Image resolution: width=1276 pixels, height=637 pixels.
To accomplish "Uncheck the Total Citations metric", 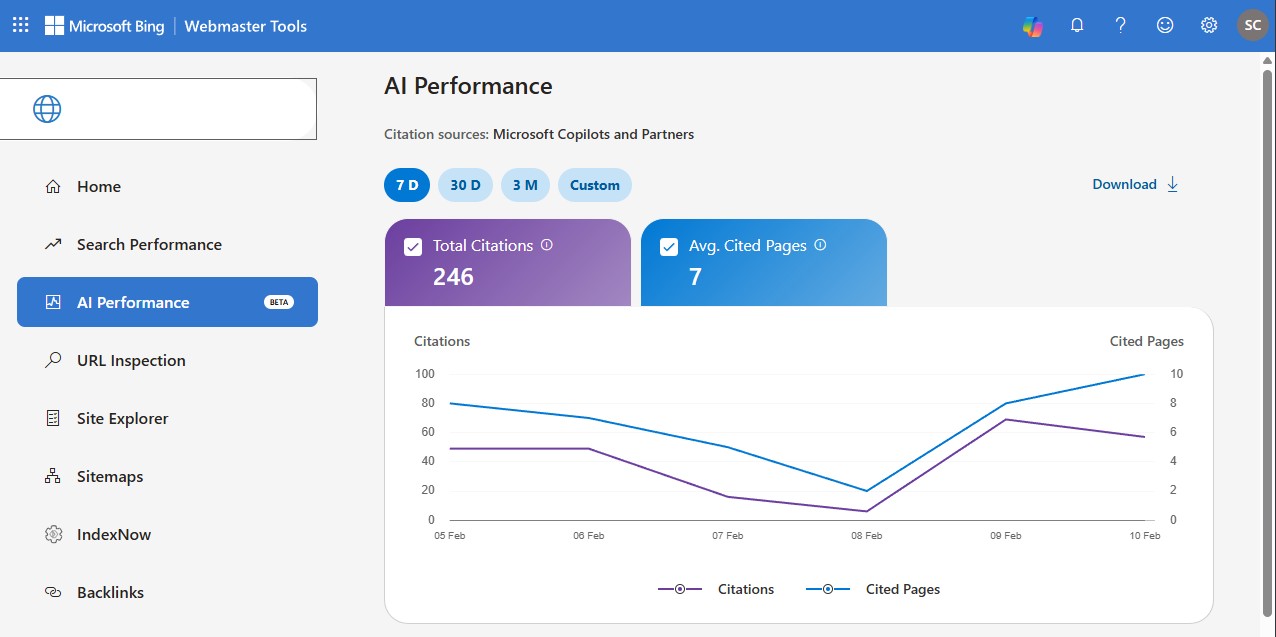I will [413, 246].
